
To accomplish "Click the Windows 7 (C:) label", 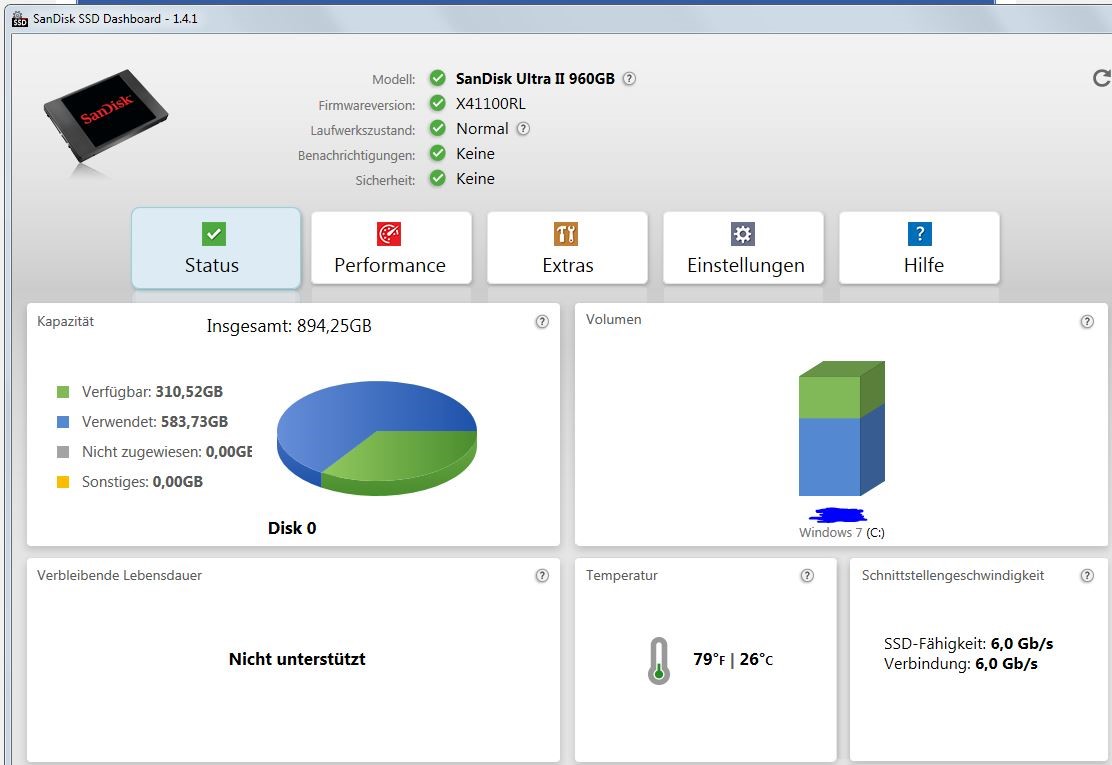I will [x=842, y=532].
